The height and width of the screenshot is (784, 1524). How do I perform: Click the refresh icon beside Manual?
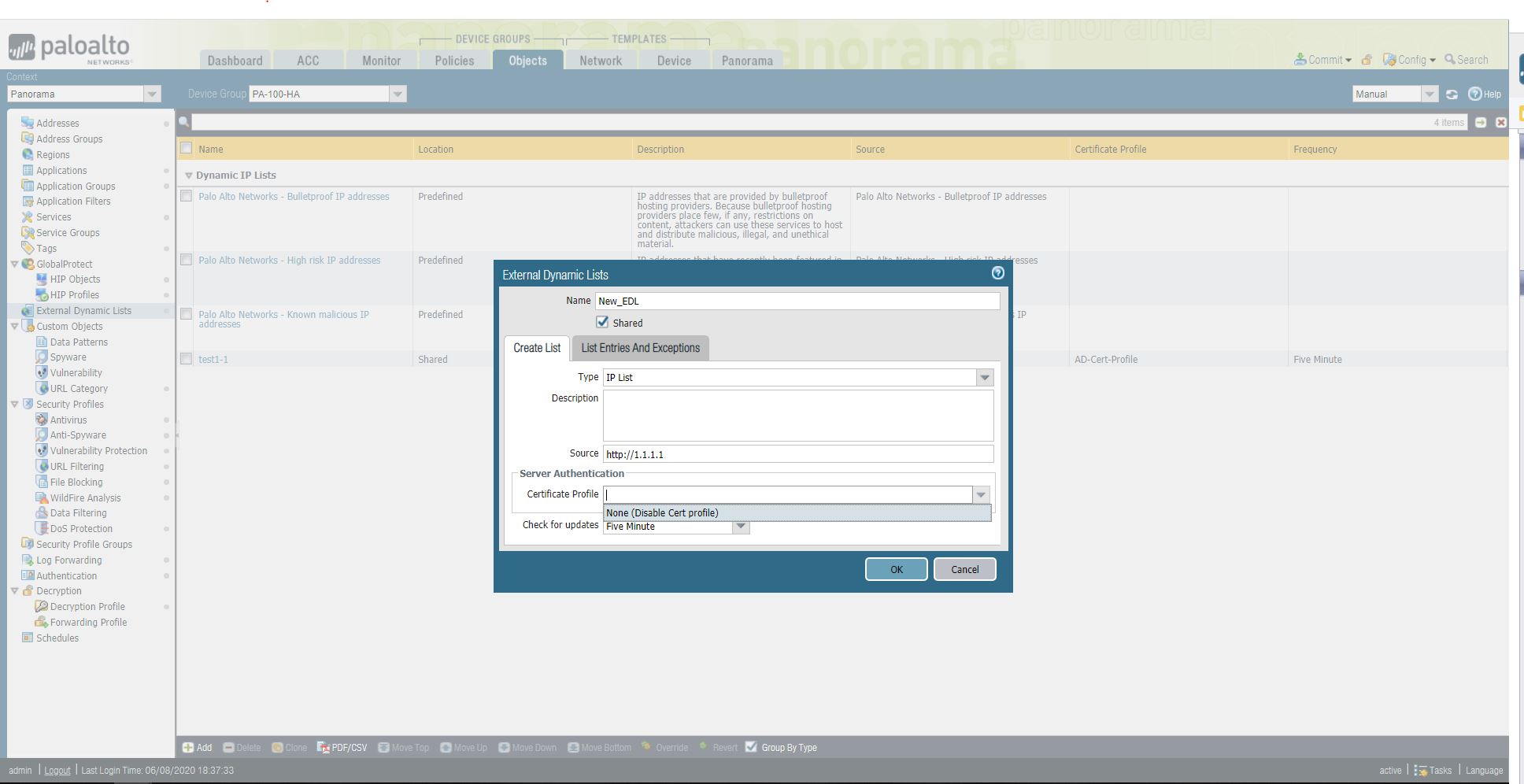[x=1452, y=94]
